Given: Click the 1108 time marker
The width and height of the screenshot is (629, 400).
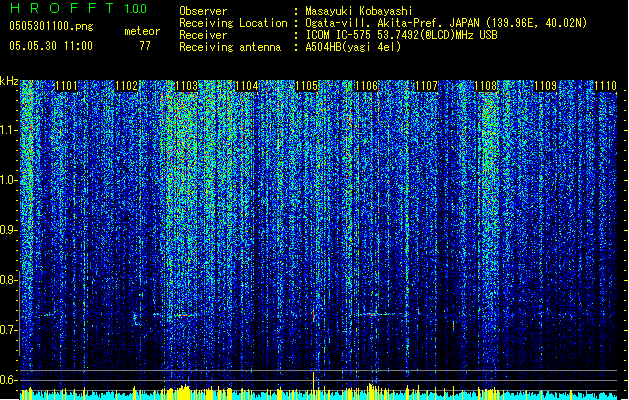Looking at the screenshot, I should point(486,86).
